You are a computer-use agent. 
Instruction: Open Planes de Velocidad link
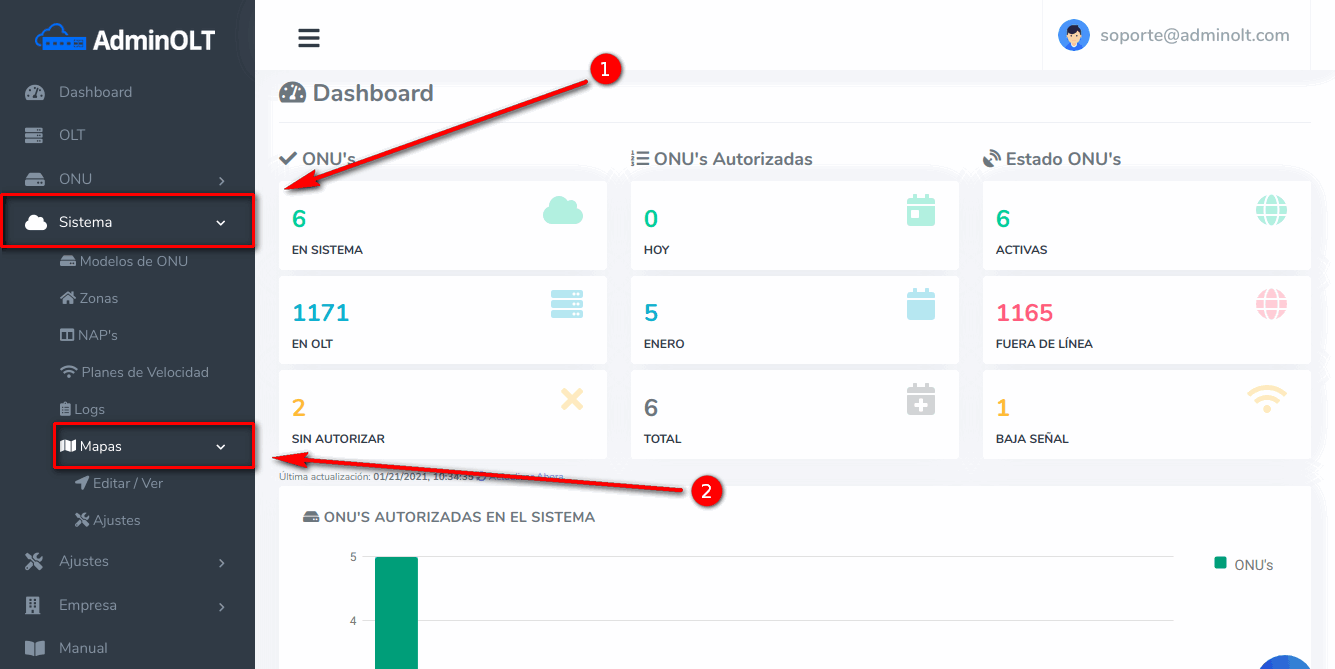click(x=144, y=372)
